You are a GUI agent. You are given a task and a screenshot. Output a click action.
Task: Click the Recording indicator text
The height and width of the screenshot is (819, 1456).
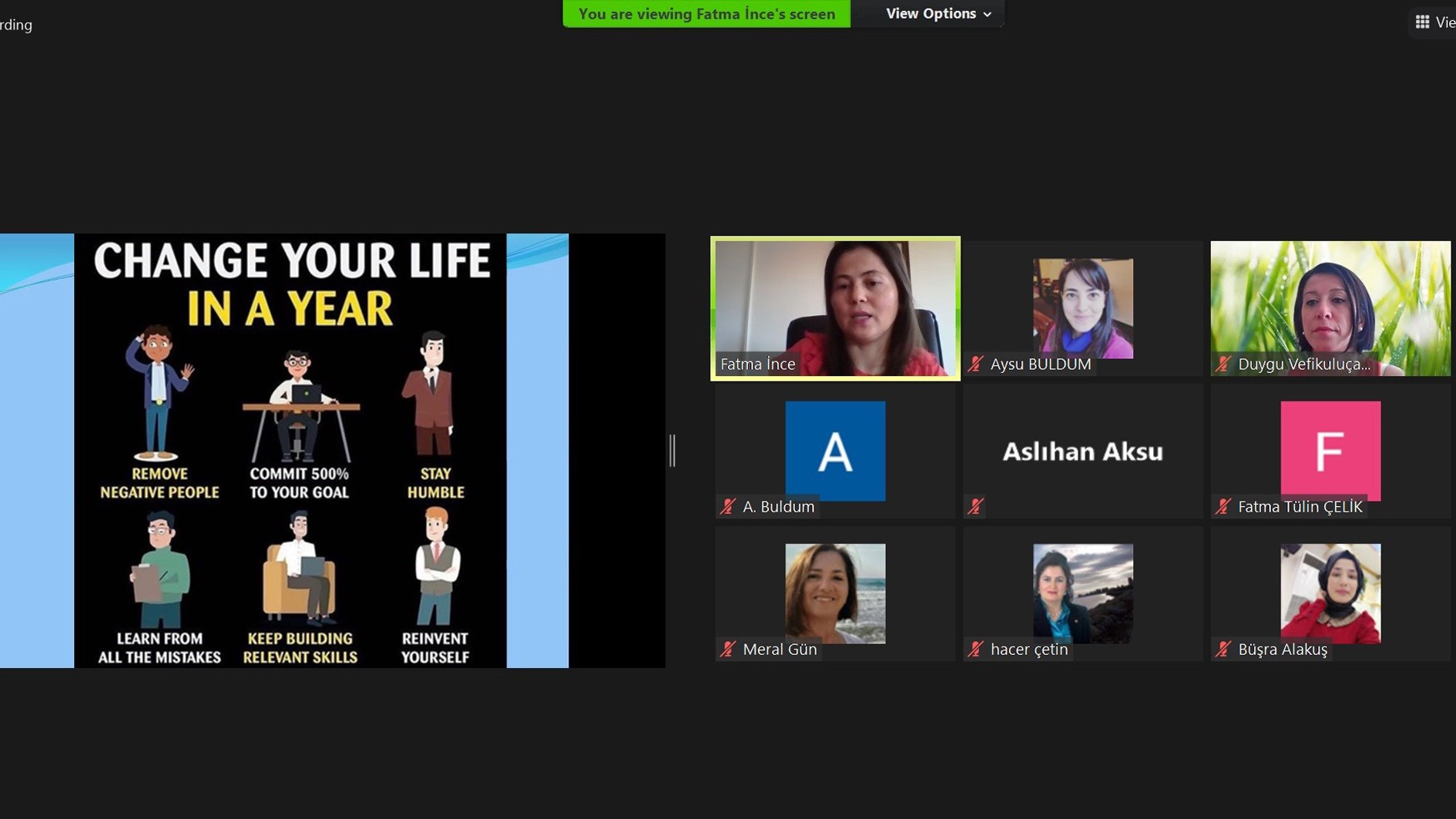[x=16, y=25]
